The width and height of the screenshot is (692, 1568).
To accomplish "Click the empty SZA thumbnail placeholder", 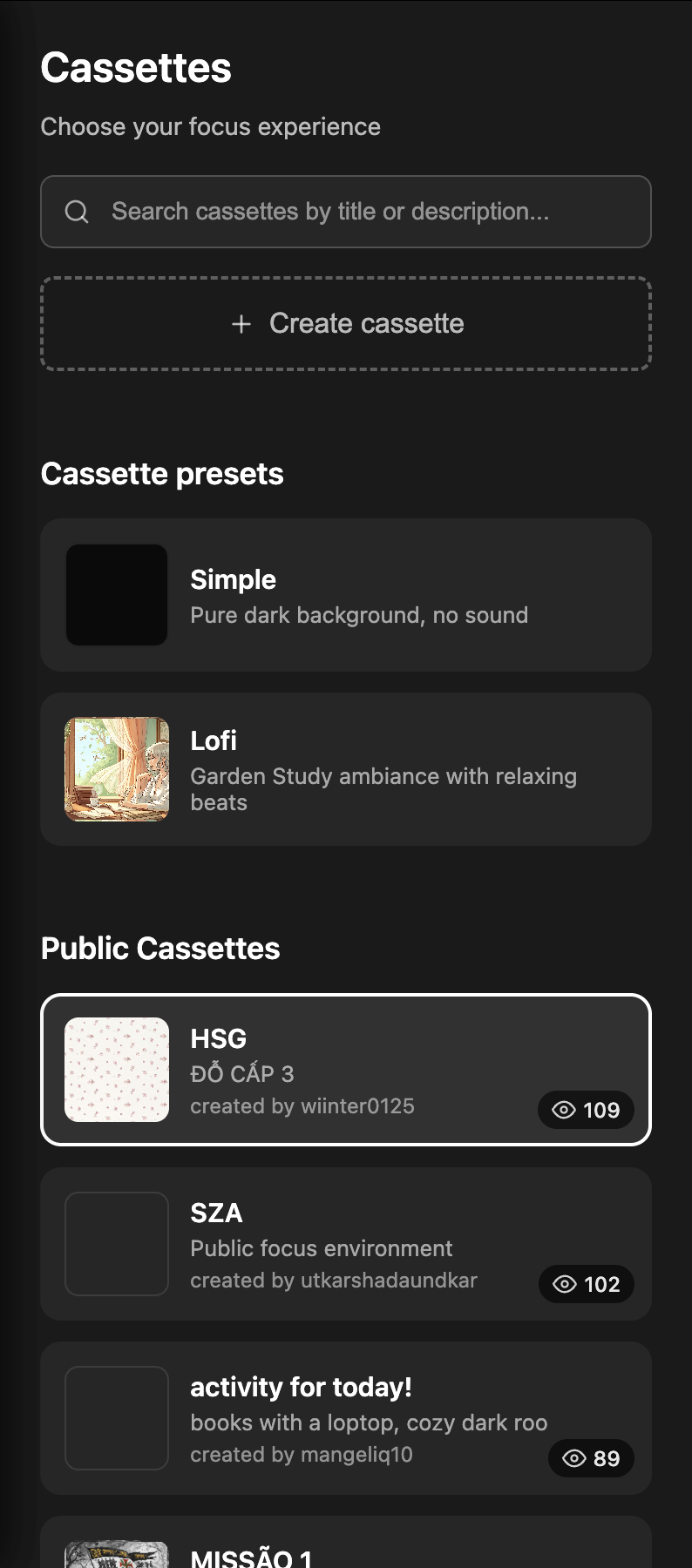I will tap(117, 1244).
